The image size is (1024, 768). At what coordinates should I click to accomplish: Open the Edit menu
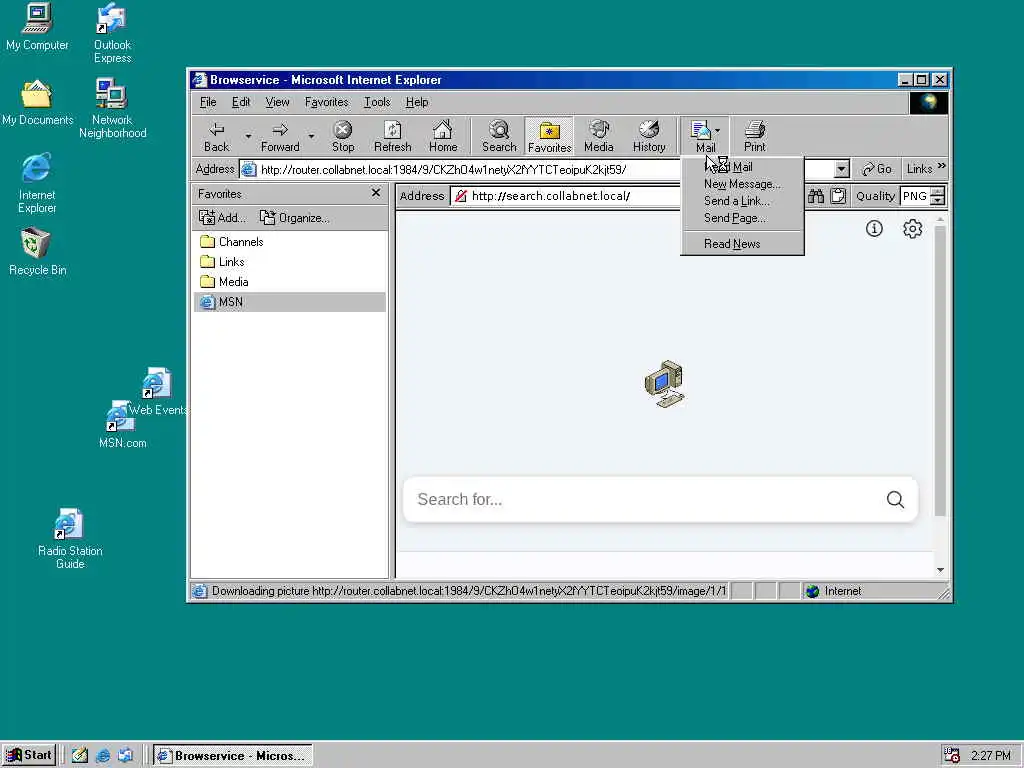[x=241, y=102]
